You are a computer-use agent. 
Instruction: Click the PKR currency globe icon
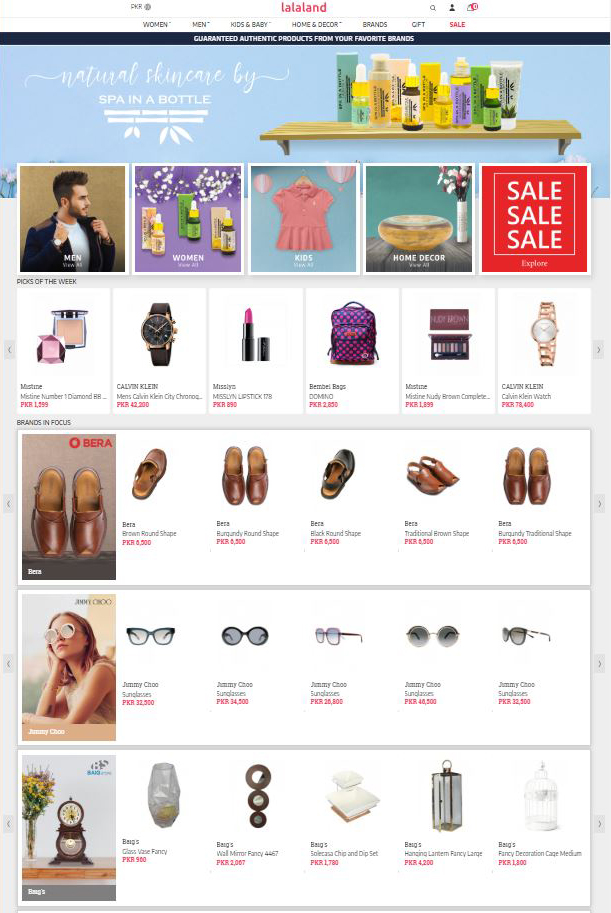pyautogui.click(x=148, y=7)
